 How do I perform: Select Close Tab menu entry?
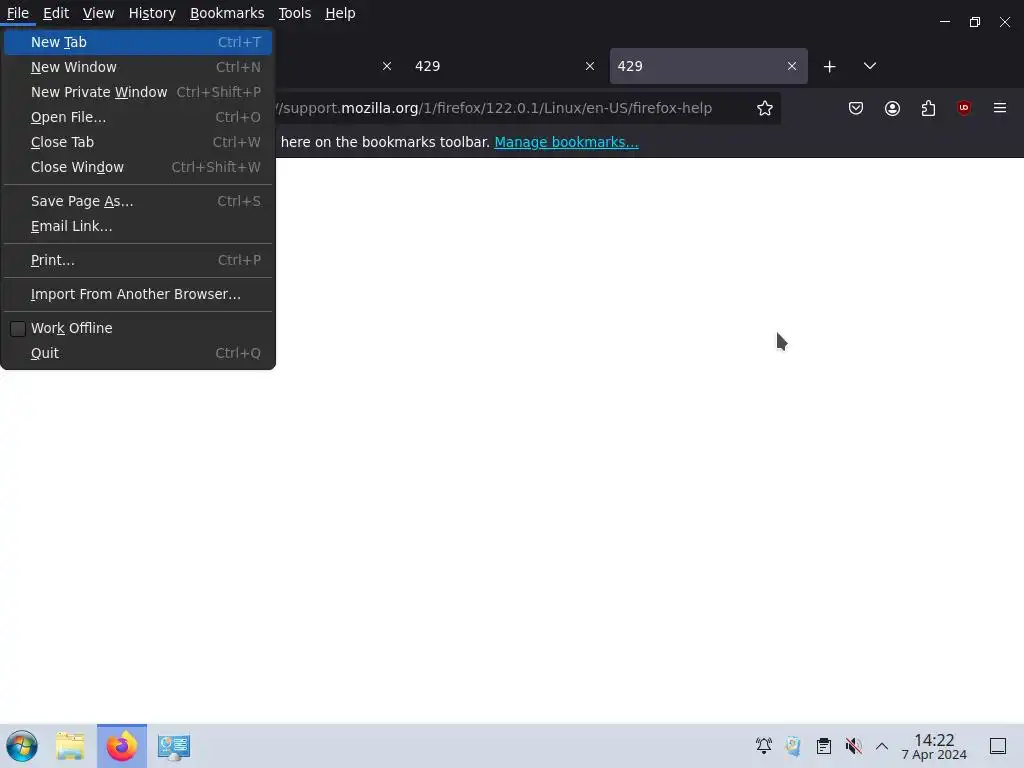point(138,142)
